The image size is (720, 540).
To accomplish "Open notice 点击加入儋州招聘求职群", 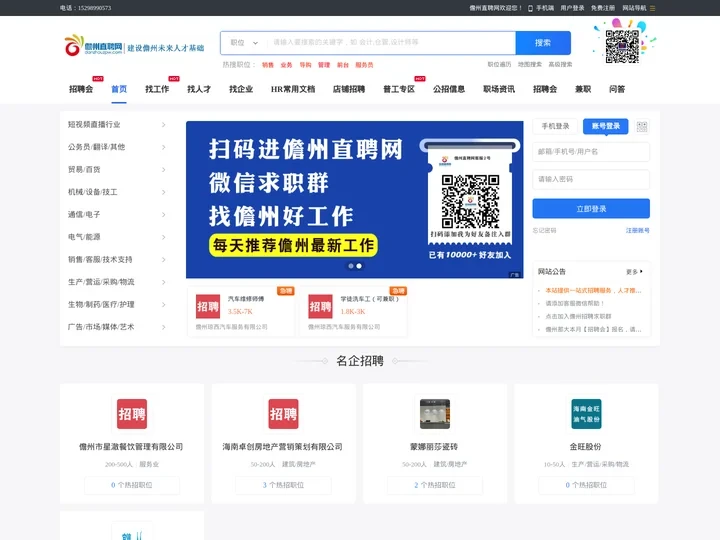I will [578, 316].
